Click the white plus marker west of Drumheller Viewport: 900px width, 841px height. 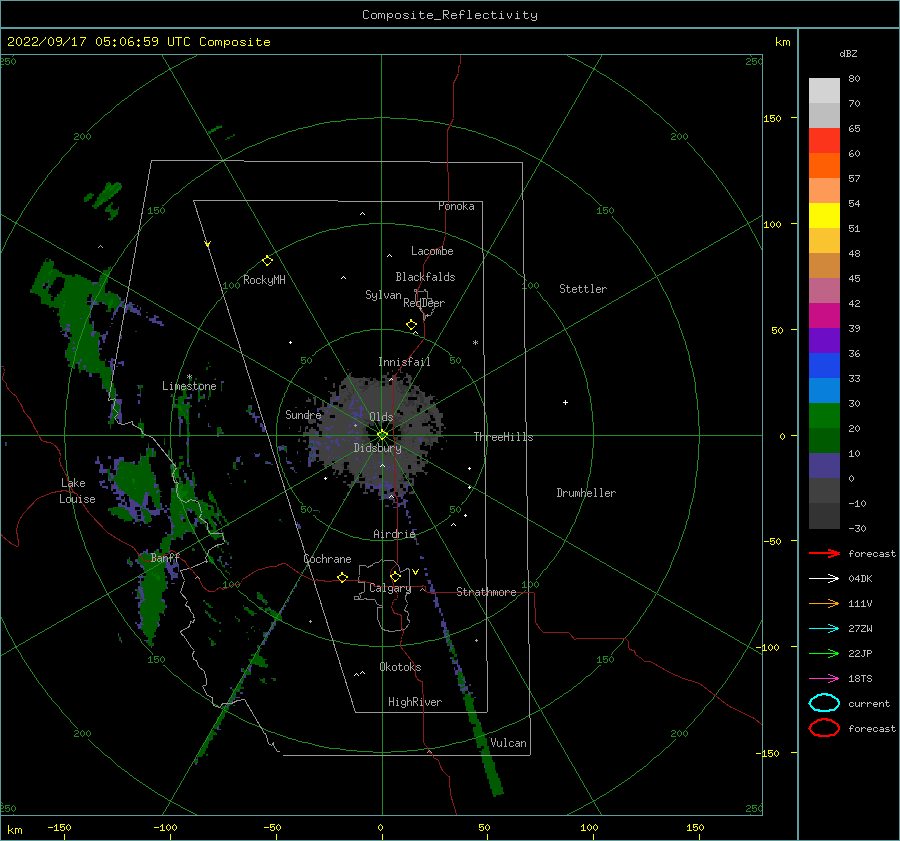[x=565, y=402]
